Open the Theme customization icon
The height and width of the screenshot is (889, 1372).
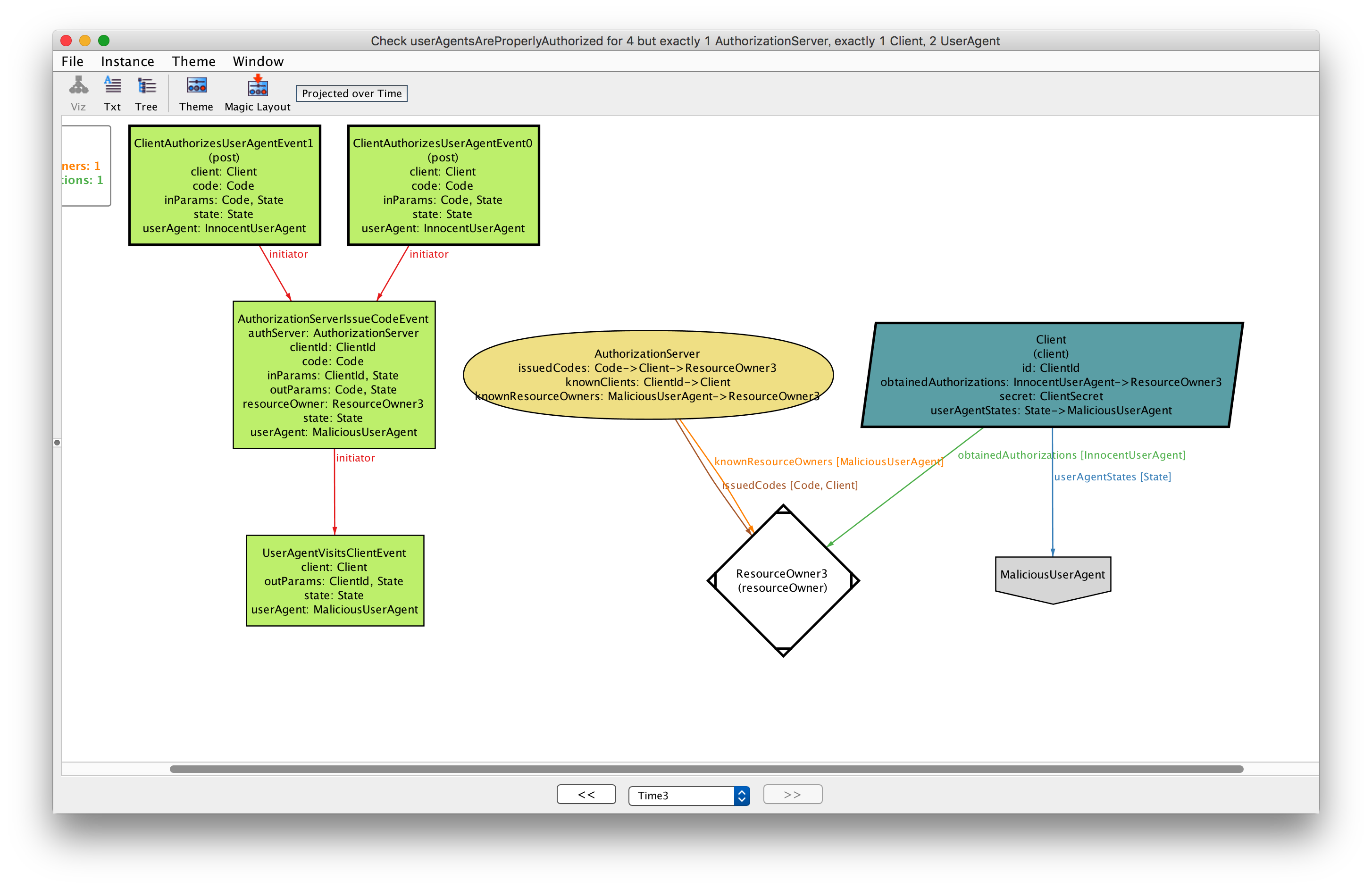tap(196, 86)
